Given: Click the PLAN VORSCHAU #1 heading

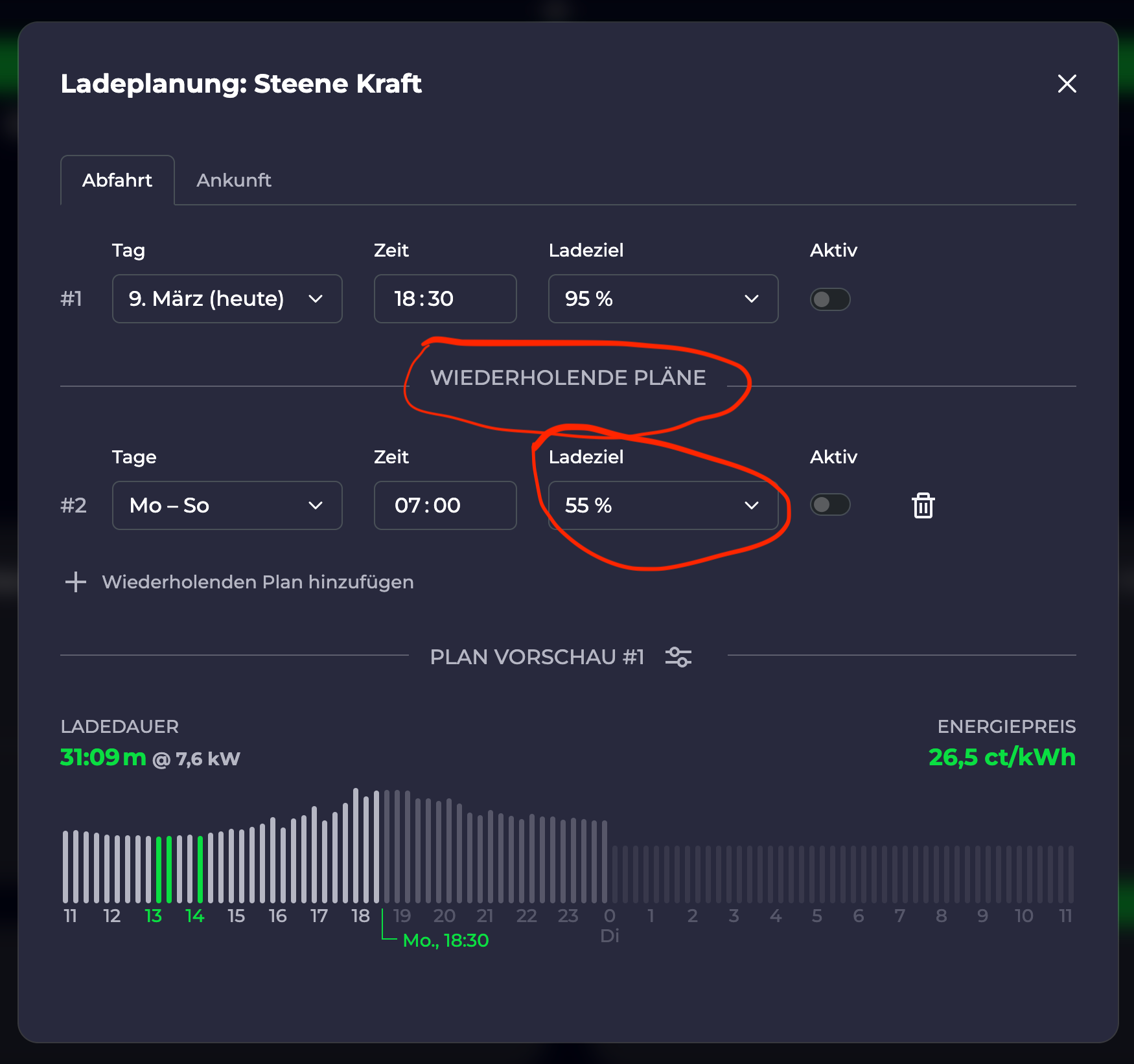Looking at the screenshot, I should tap(537, 657).
